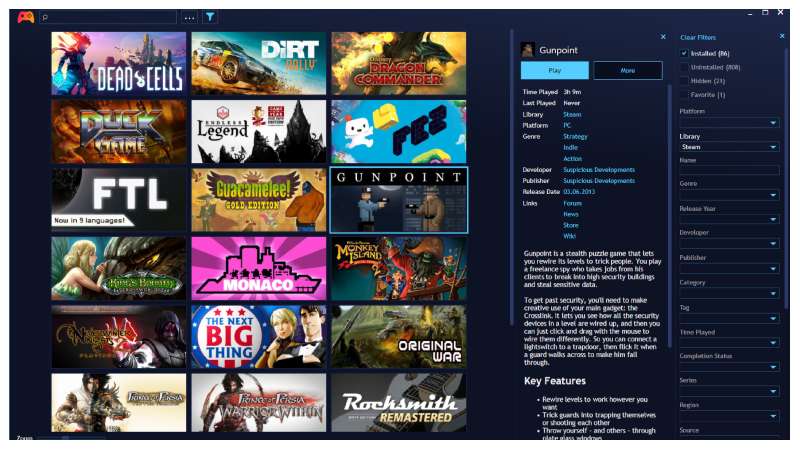Open the Genre filter dropdown

tap(729, 194)
